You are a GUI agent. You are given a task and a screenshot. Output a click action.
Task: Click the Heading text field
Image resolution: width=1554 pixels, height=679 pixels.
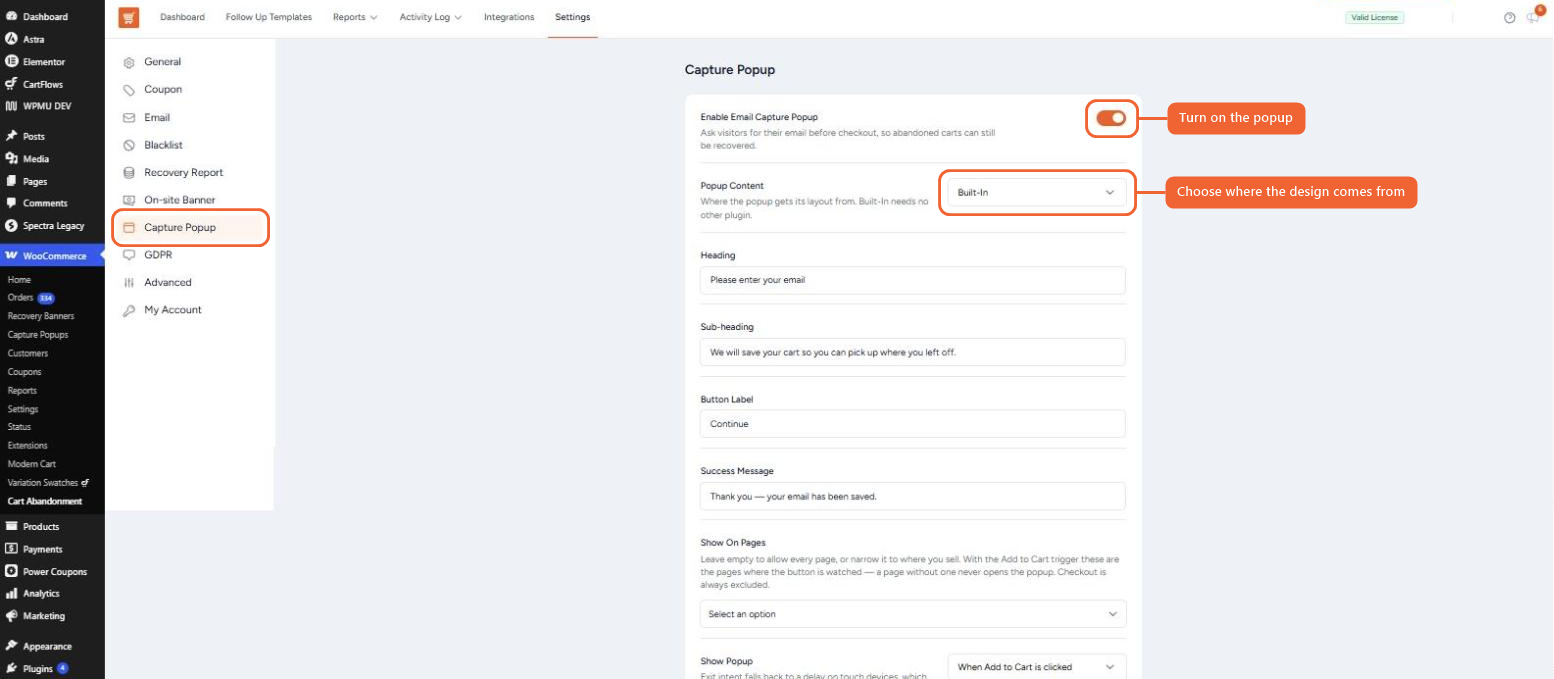coord(913,280)
